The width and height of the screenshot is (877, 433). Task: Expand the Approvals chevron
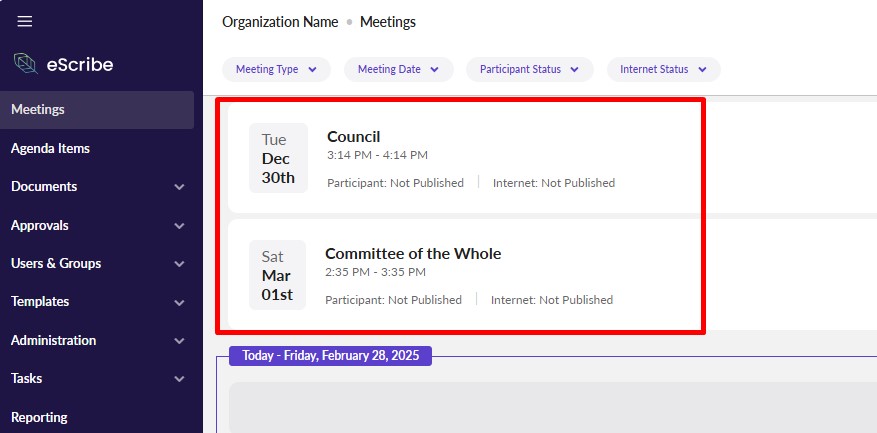(x=179, y=225)
